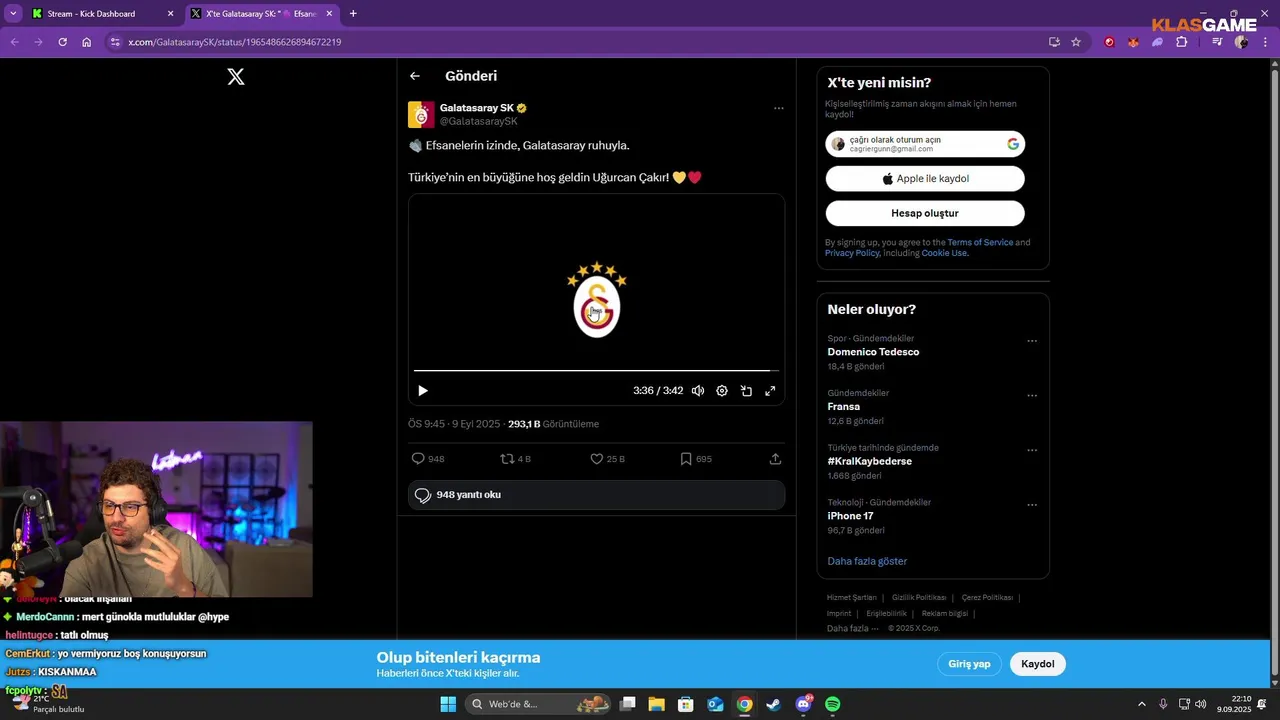1280x720 pixels.
Task: Open Discord from taskbar
Action: pos(803,704)
